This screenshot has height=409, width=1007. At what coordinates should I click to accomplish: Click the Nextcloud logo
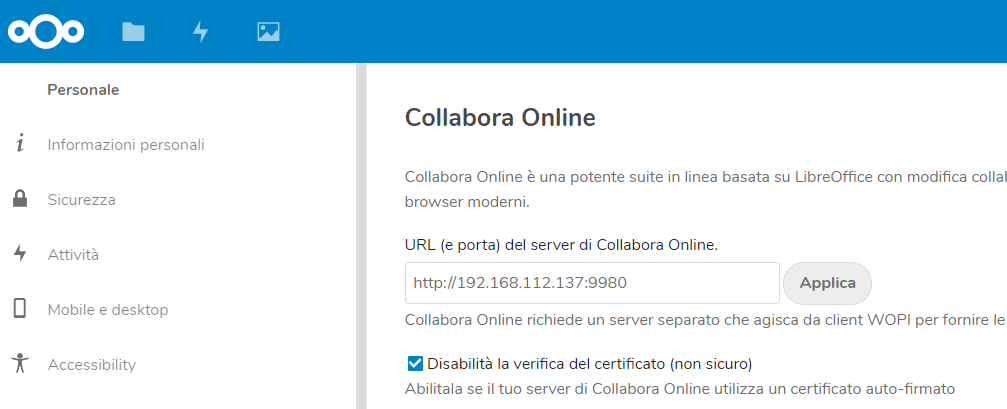tap(46, 31)
